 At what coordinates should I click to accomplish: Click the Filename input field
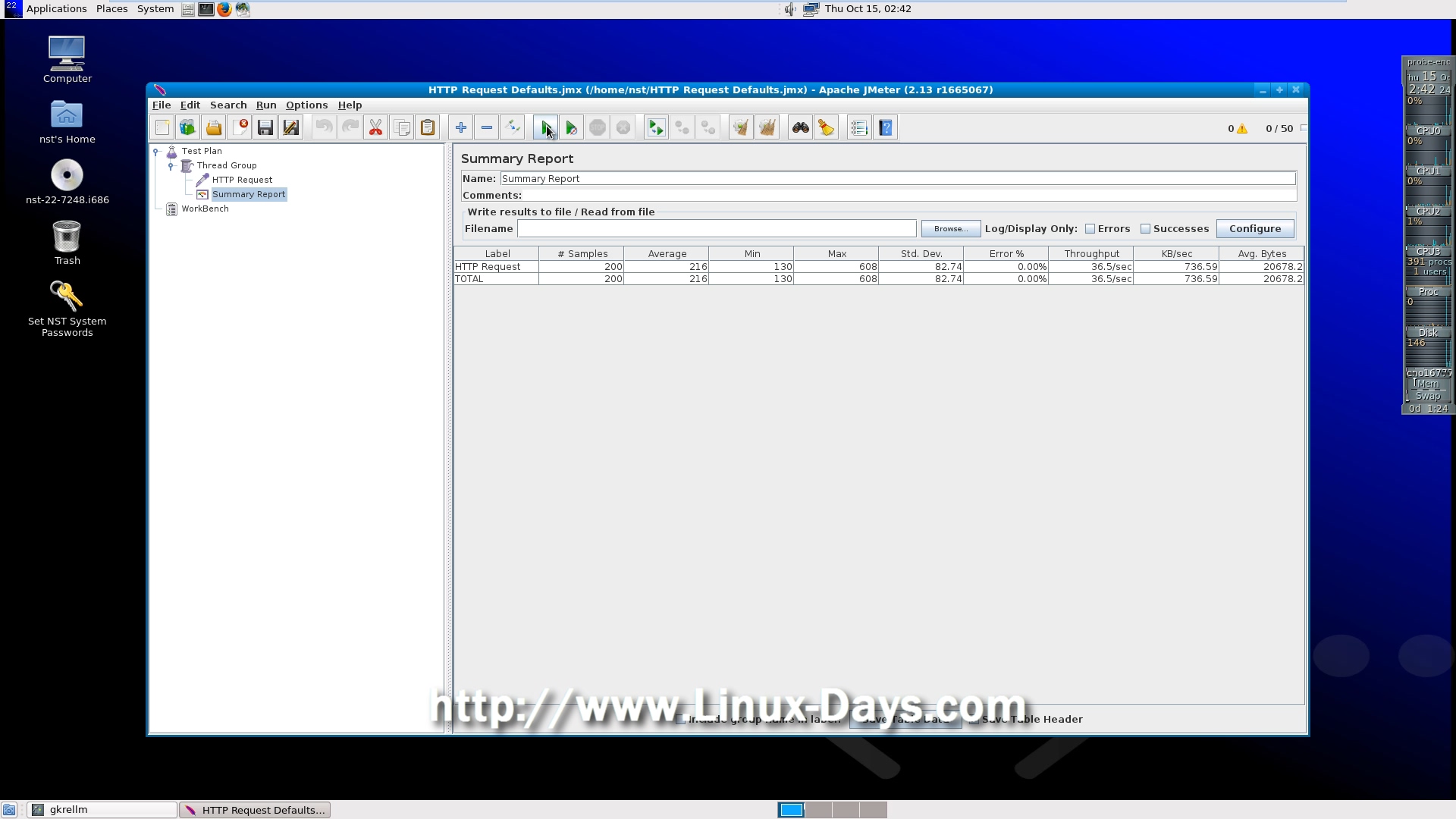(x=717, y=229)
